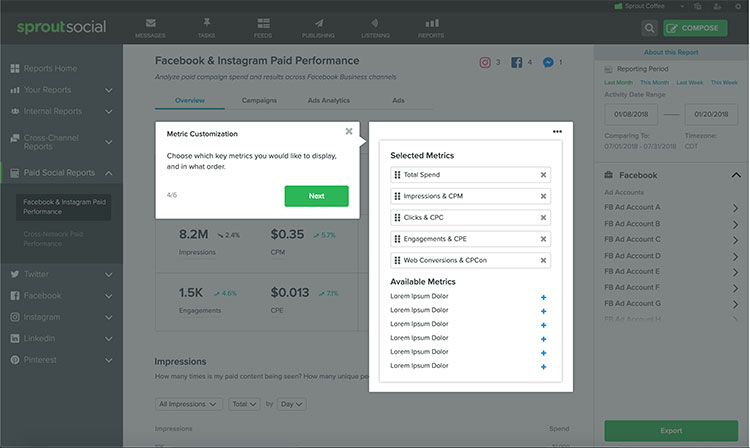
Task: Remove Web Conversions & CPCon metric
Action: (543, 261)
